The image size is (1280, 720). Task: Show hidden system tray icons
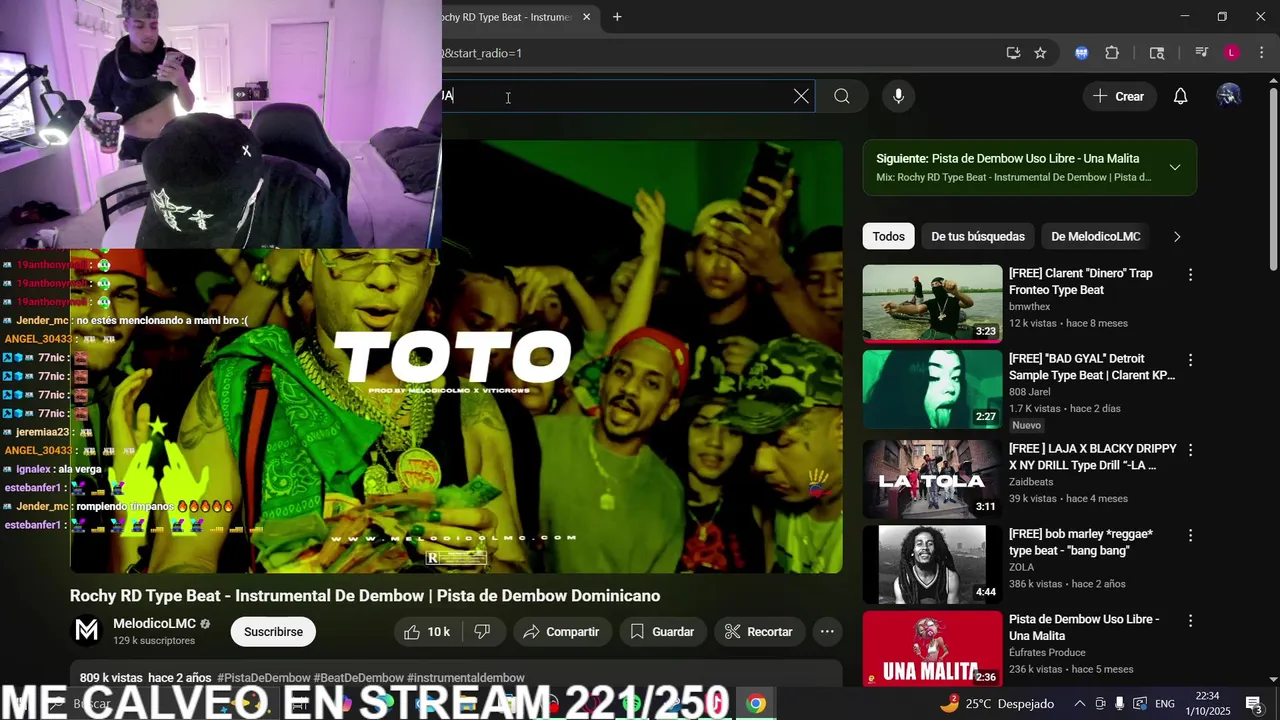(1079, 704)
